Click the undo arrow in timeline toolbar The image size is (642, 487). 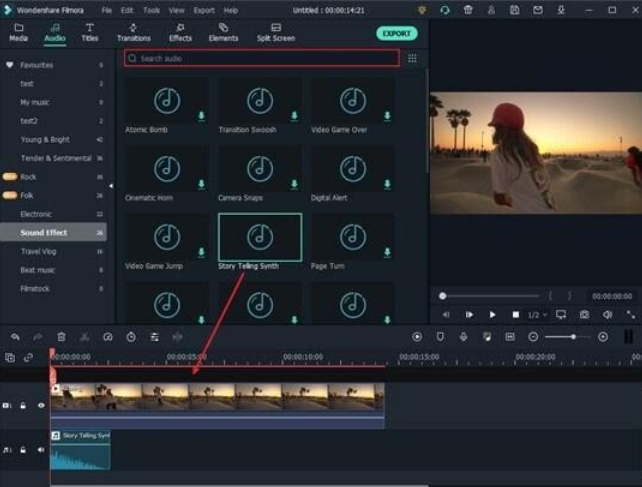14,337
